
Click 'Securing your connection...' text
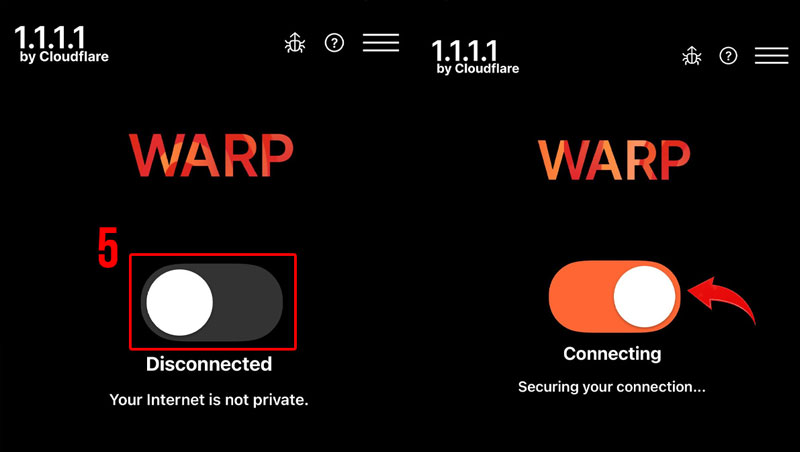click(x=612, y=387)
